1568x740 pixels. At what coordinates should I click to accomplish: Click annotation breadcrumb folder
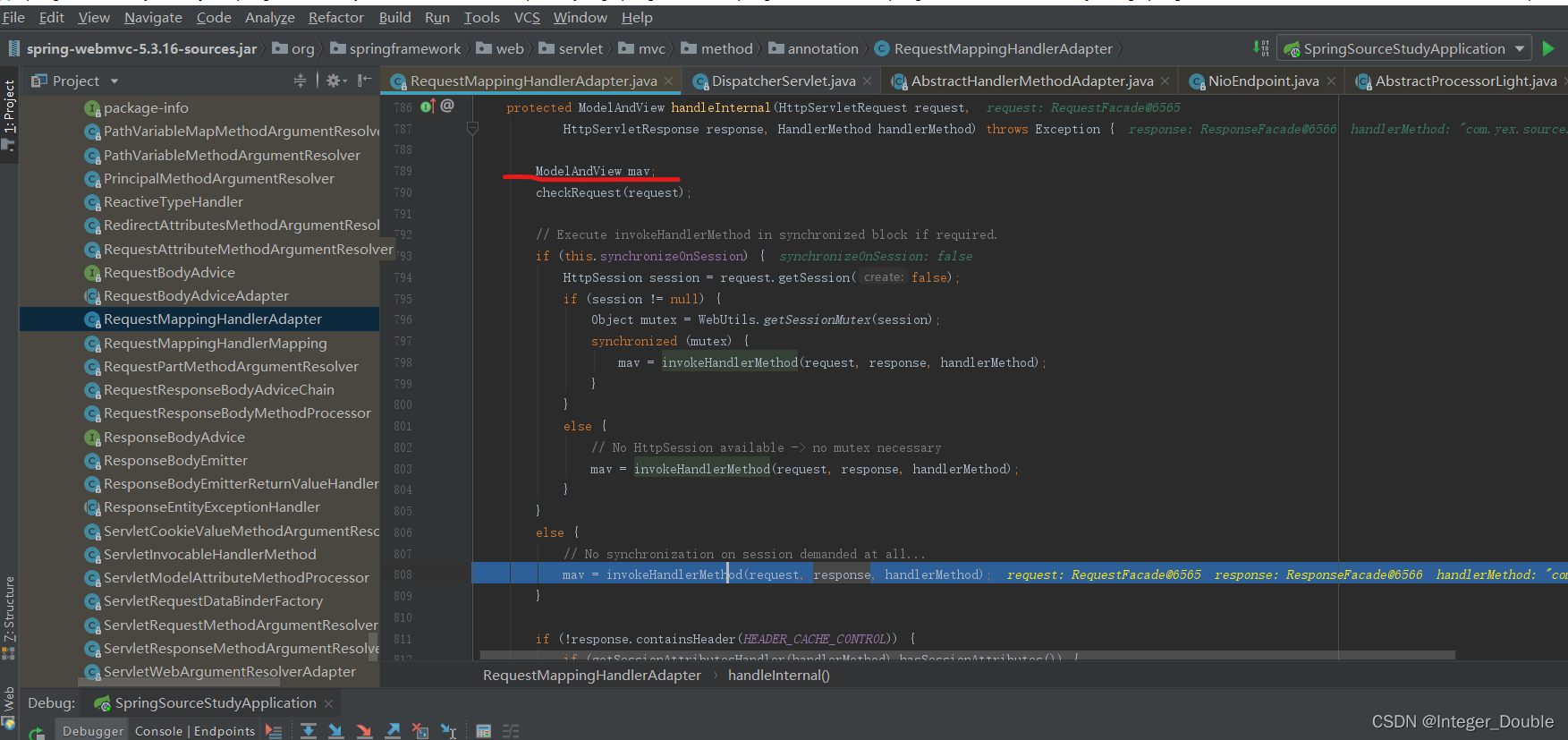click(813, 49)
